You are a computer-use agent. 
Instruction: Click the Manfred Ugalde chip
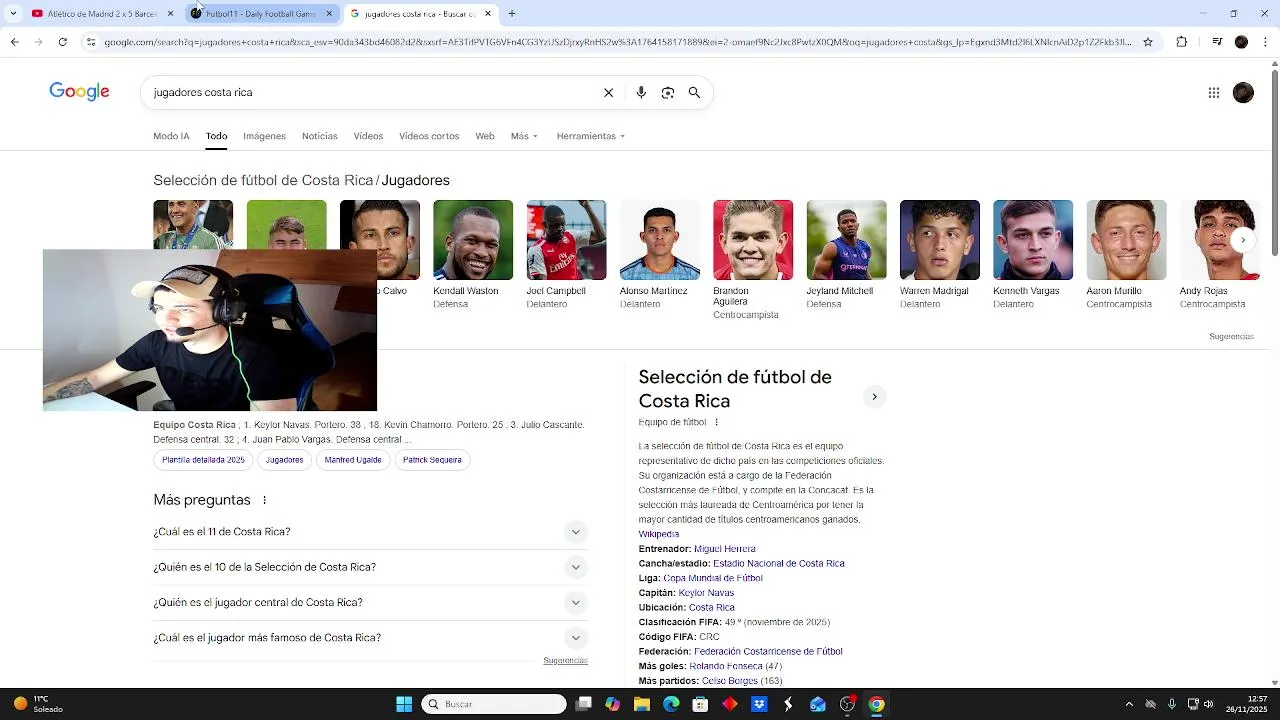point(353,460)
